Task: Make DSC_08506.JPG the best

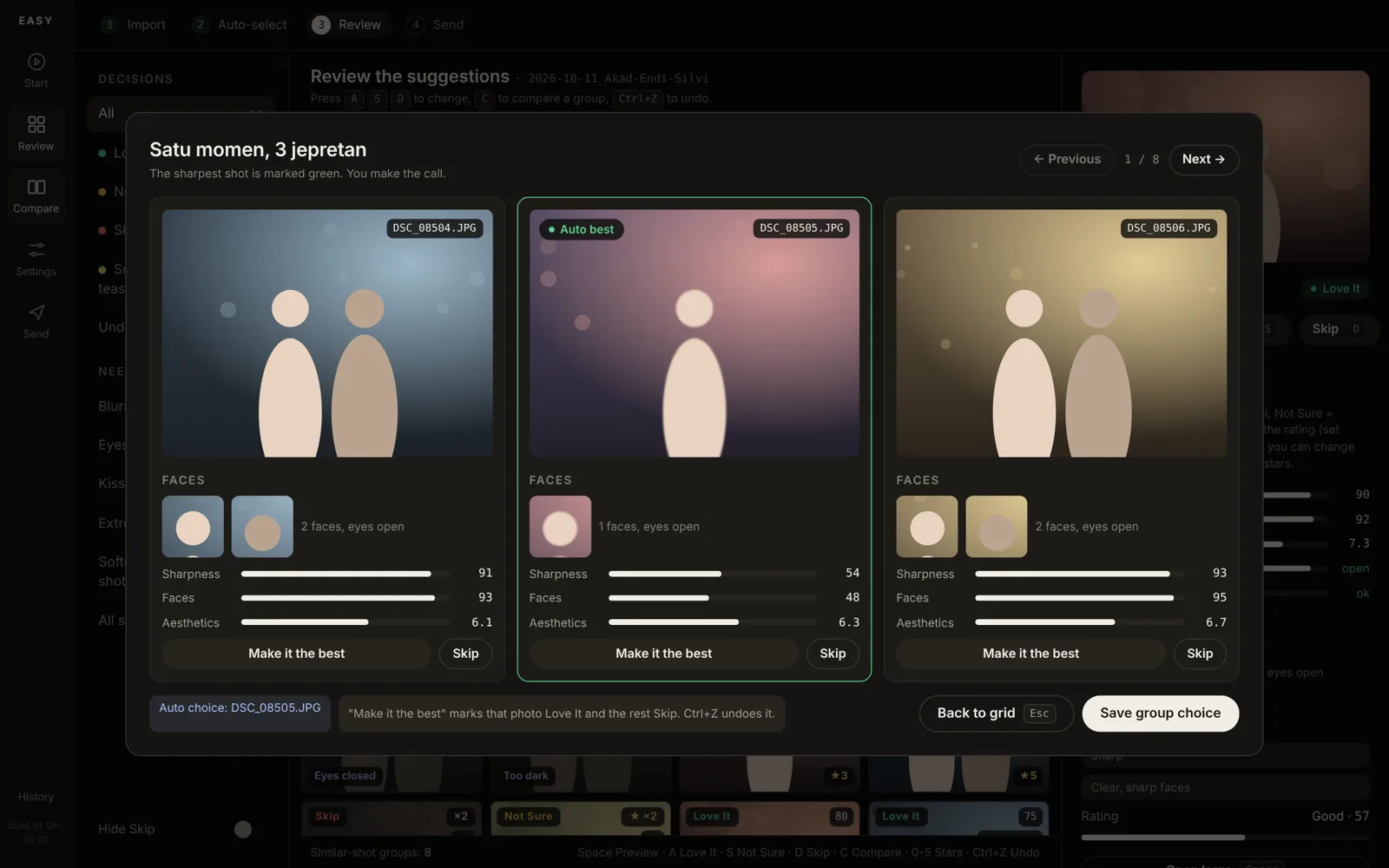Action: click(x=1030, y=654)
